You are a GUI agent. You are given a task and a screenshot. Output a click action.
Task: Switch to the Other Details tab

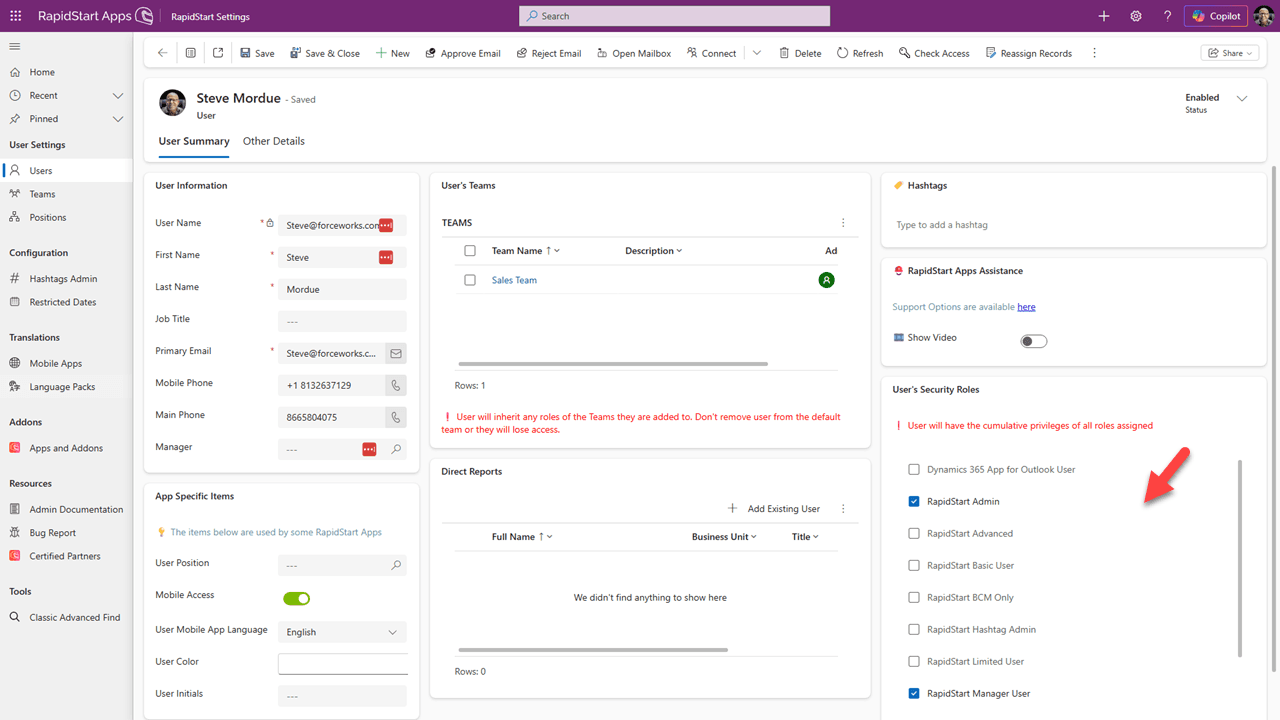click(x=273, y=141)
